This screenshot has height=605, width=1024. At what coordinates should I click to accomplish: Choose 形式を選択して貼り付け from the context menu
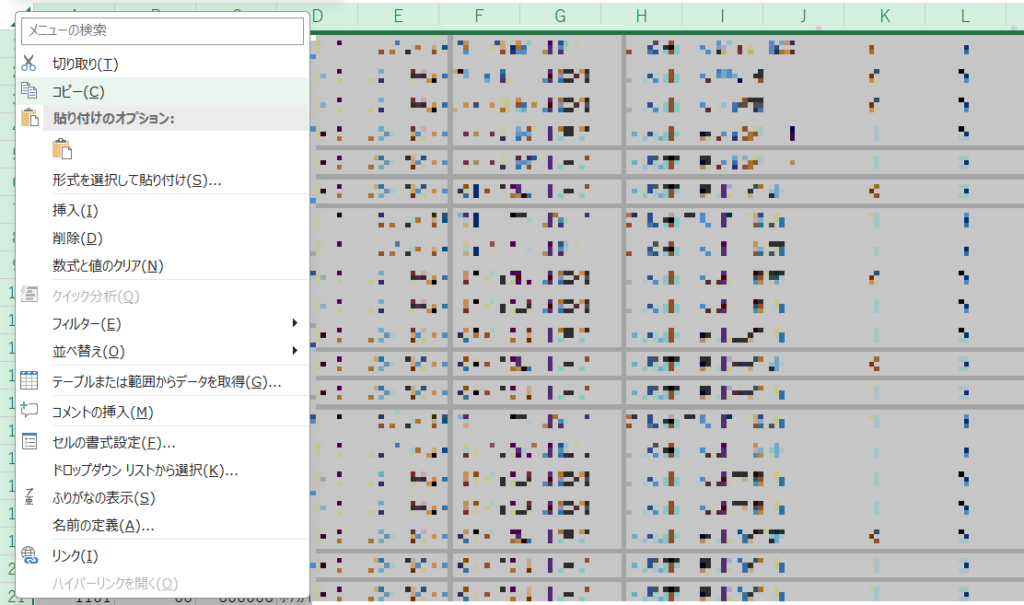pyautogui.click(x=136, y=180)
